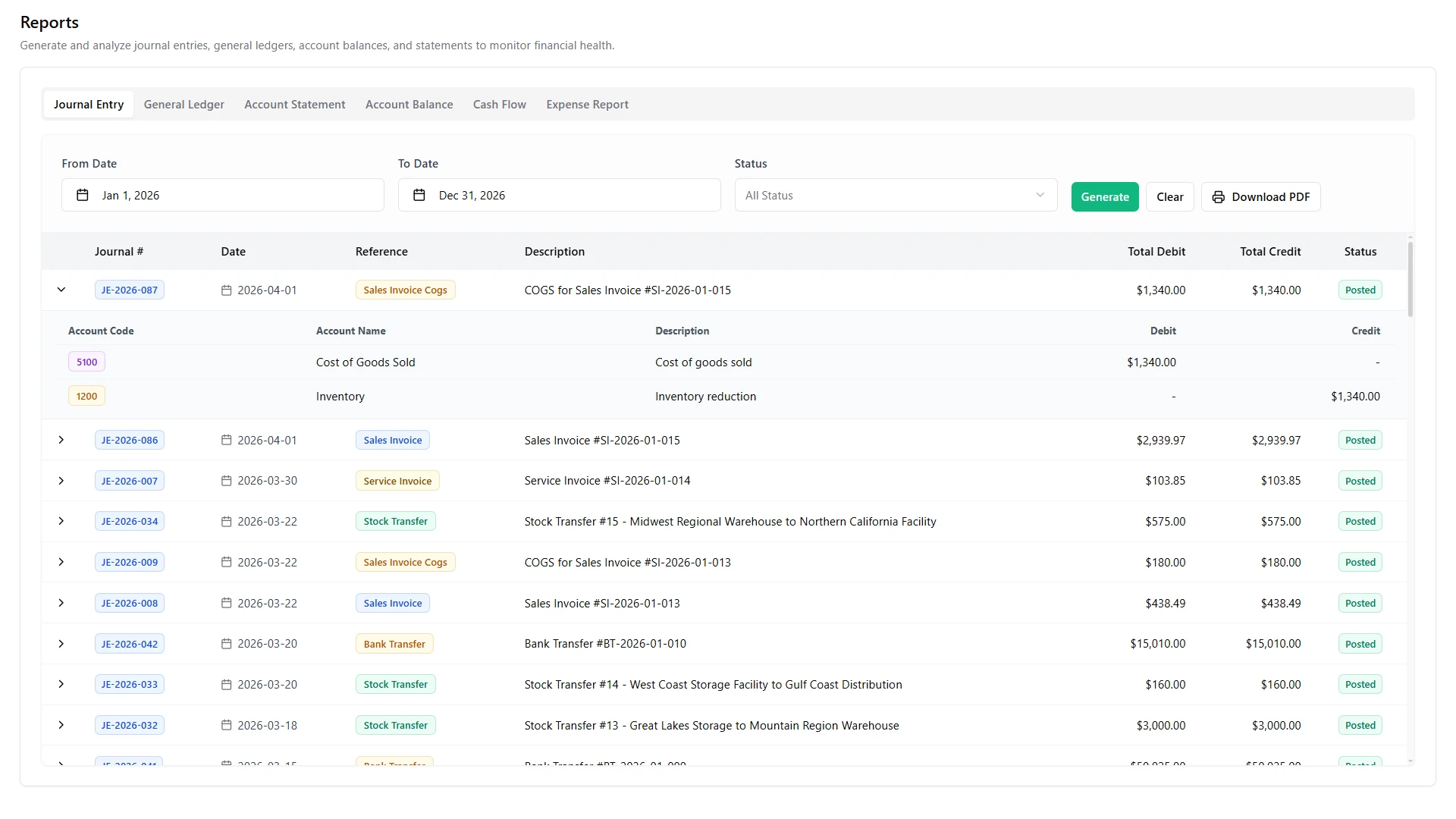Expand journal entry JE-2026-007

61,481
